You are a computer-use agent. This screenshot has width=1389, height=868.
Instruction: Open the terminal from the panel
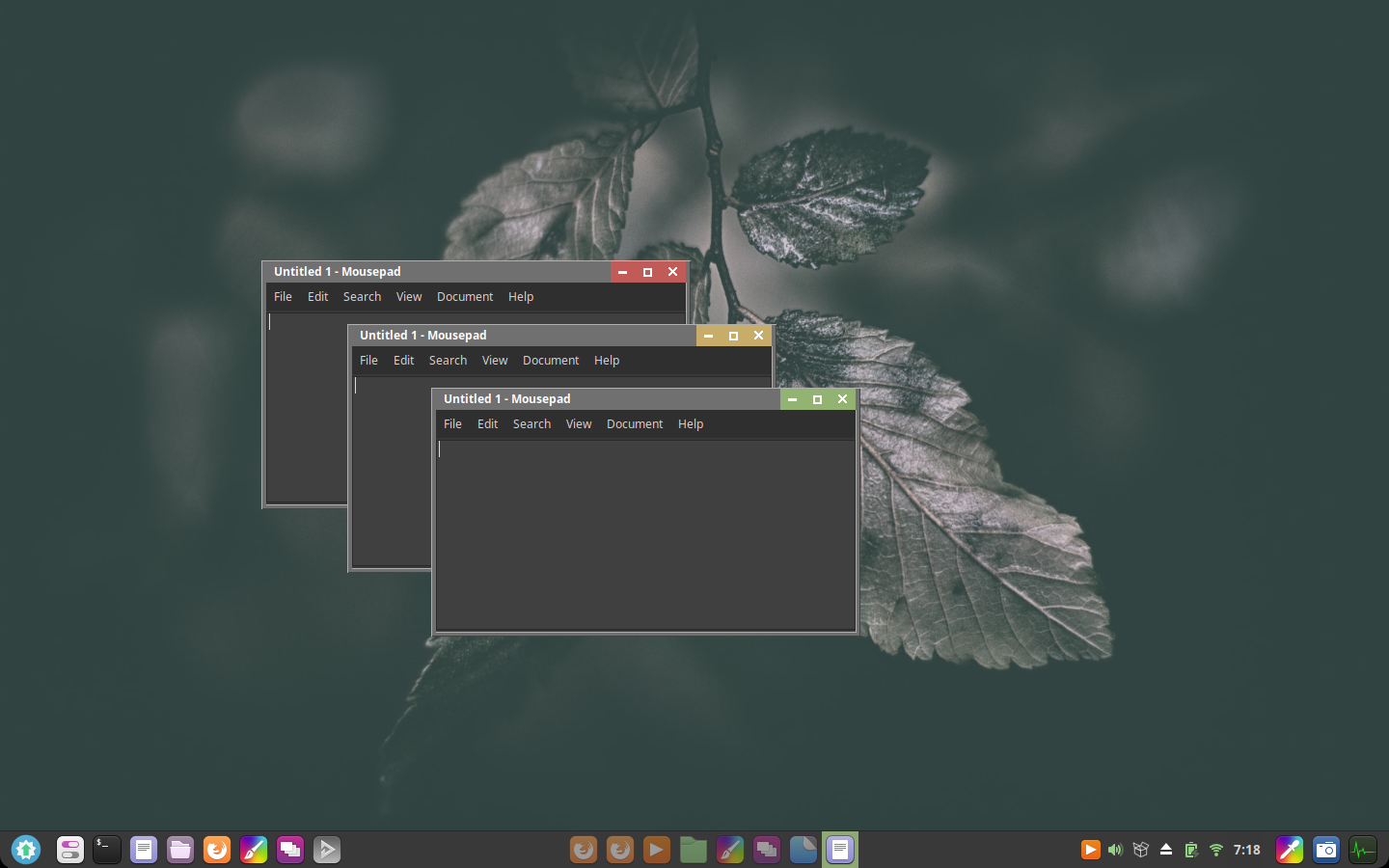tap(107, 850)
